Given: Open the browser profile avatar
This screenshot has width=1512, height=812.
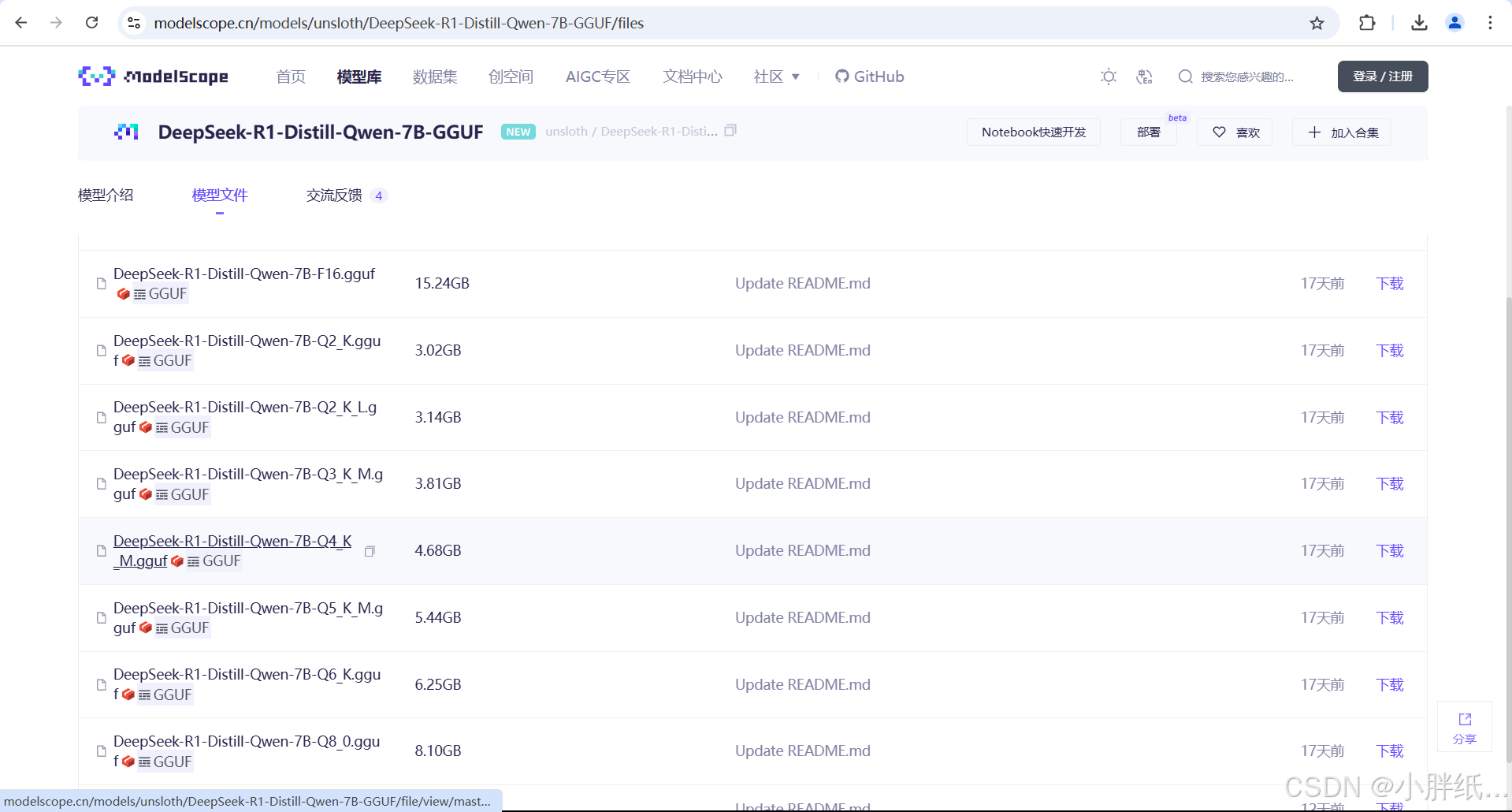Looking at the screenshot, I should coord(1454,23).
